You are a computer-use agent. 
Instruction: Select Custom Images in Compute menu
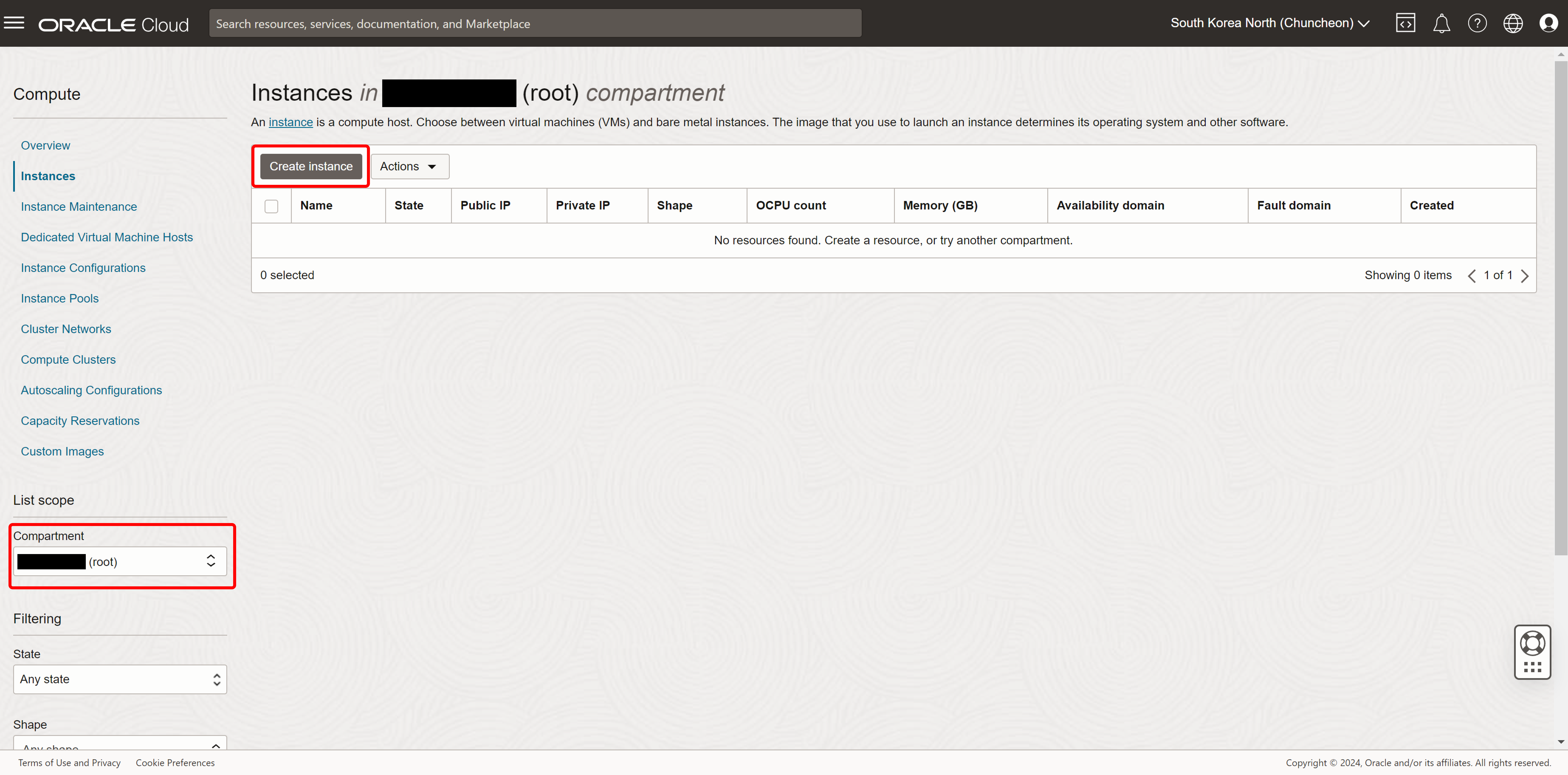click(x=62, y=451)
